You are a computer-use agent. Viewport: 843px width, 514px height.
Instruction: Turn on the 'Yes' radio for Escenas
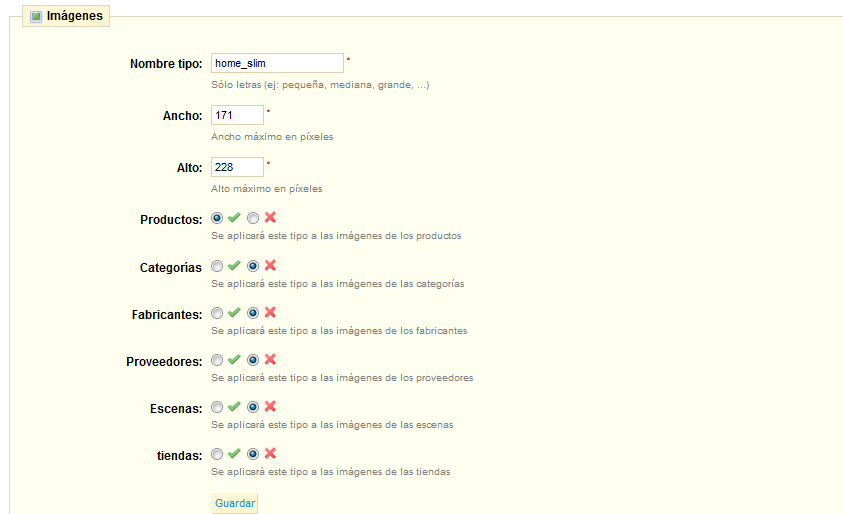(217, 407)
